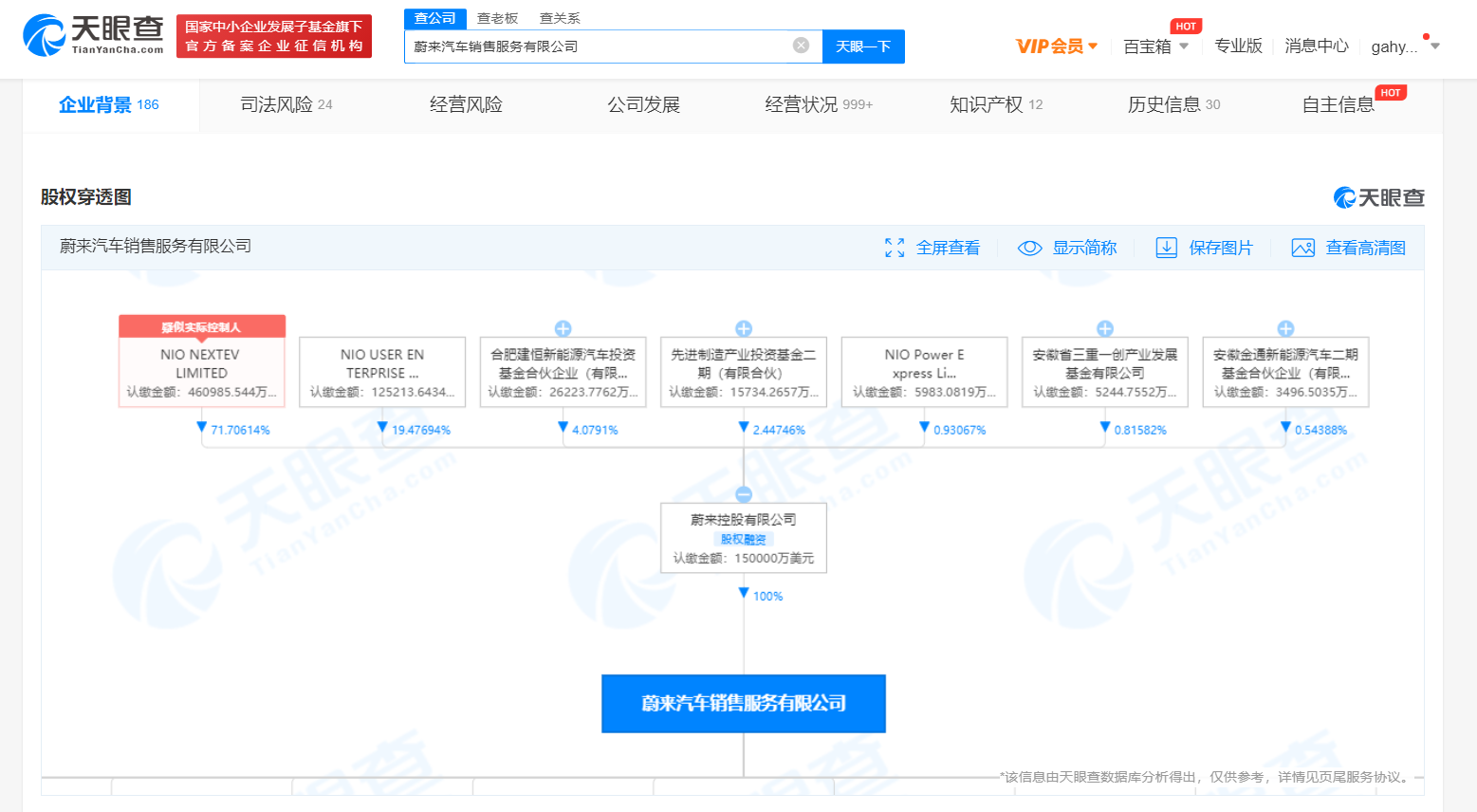Click the download icon for 保存图片
The height and width of the screenshot is (812, 1477).
tap(1166, 248)
